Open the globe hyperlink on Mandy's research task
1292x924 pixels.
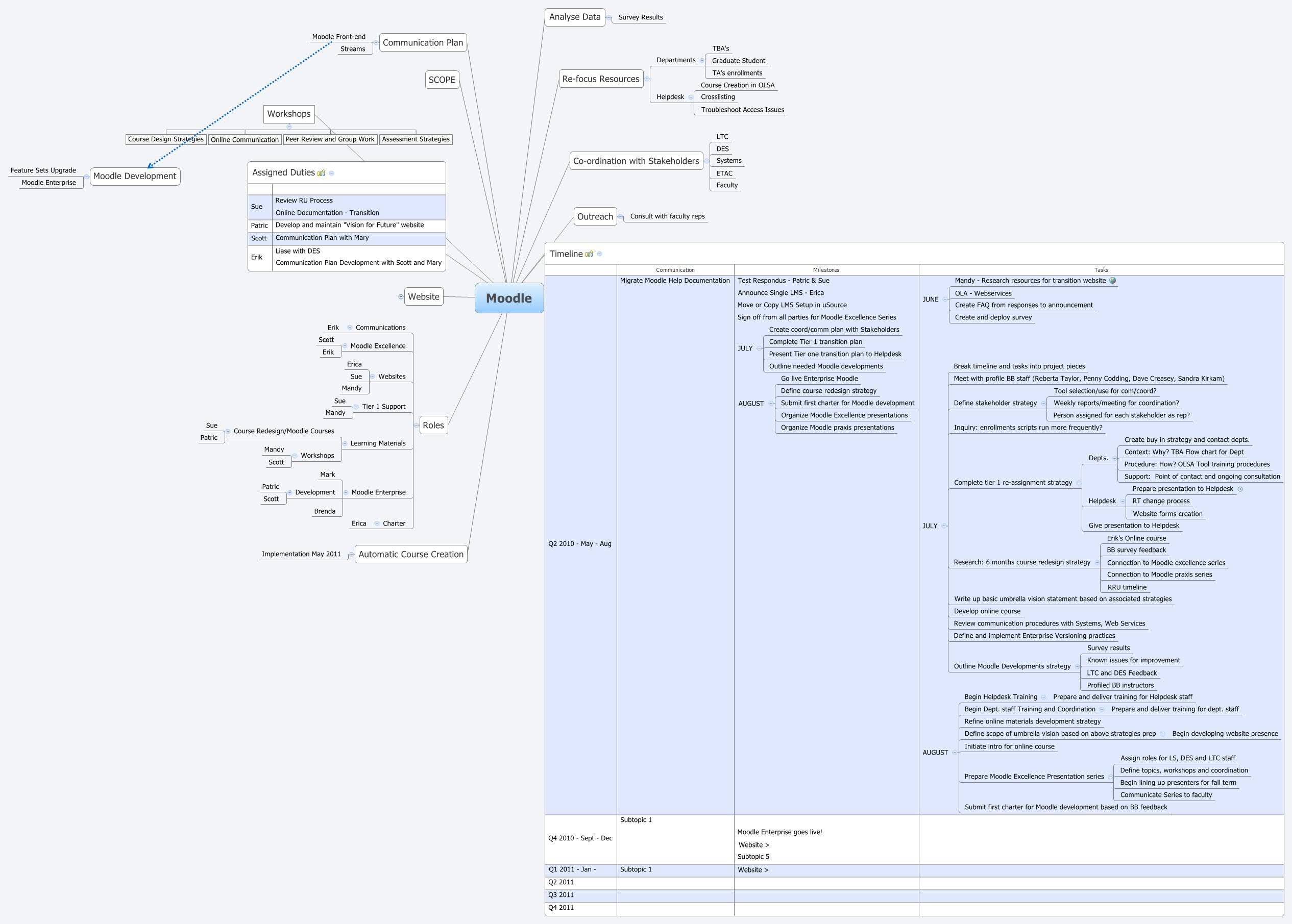tap(1113, 281)
